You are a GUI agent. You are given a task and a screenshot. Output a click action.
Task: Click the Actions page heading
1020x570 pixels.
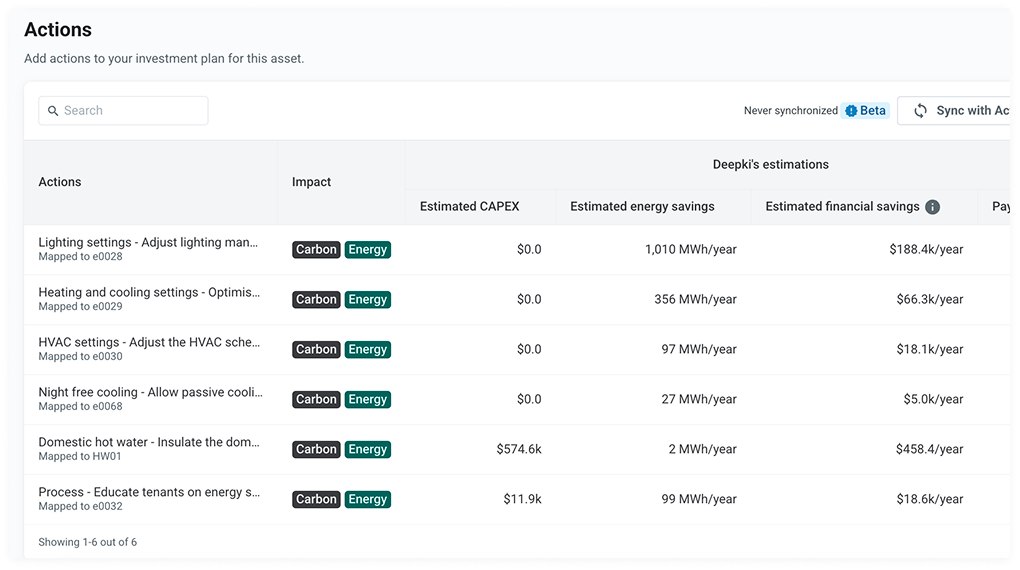point(58,30)
